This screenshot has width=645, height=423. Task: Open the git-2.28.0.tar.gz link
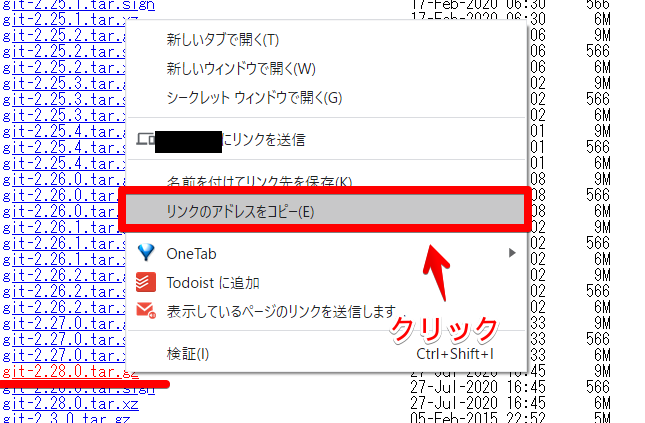click(x=70, y=372)
